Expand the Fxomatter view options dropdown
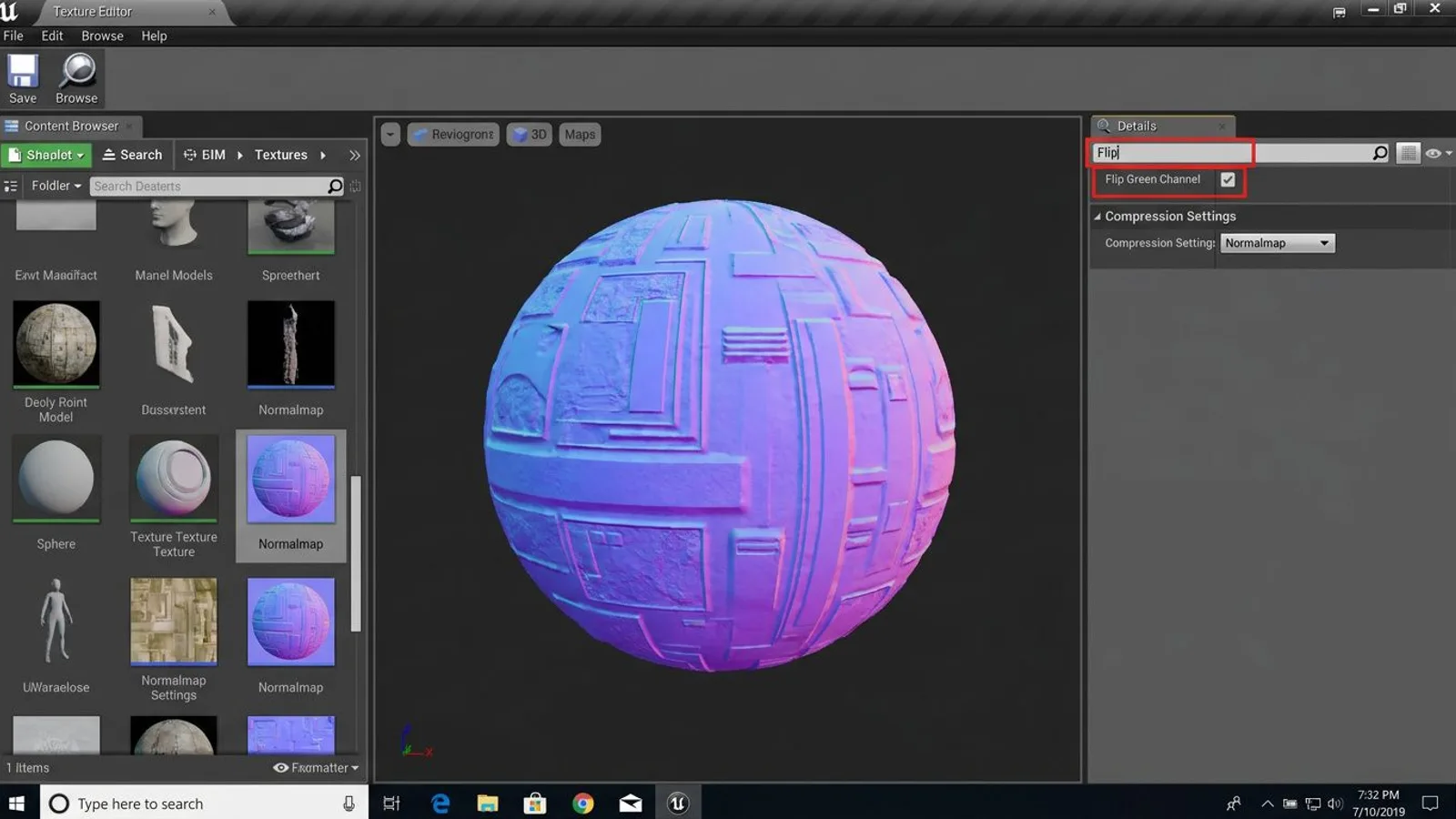 pyautogui.click(x=316, y=768)
